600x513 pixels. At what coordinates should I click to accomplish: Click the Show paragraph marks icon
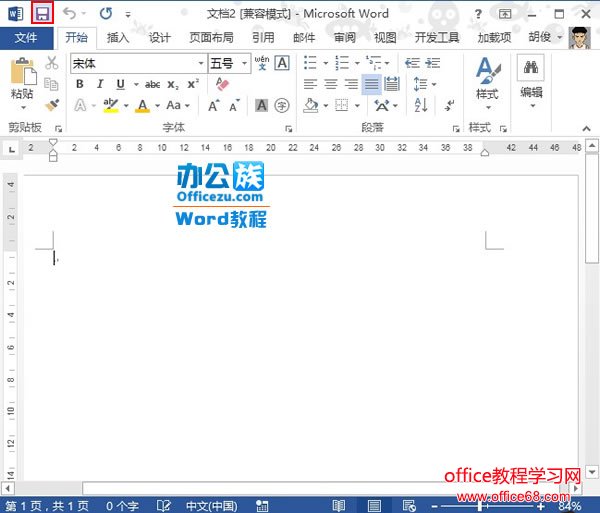click(450, 105)
